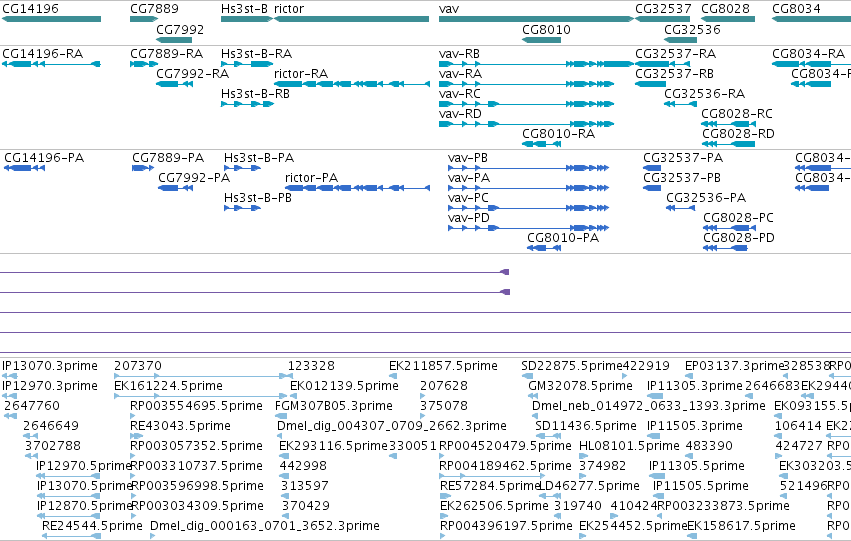Select the vav-RD transcript label
This screenshot has width=851, height=541.
pyautogui.click(x=460, y=114)
